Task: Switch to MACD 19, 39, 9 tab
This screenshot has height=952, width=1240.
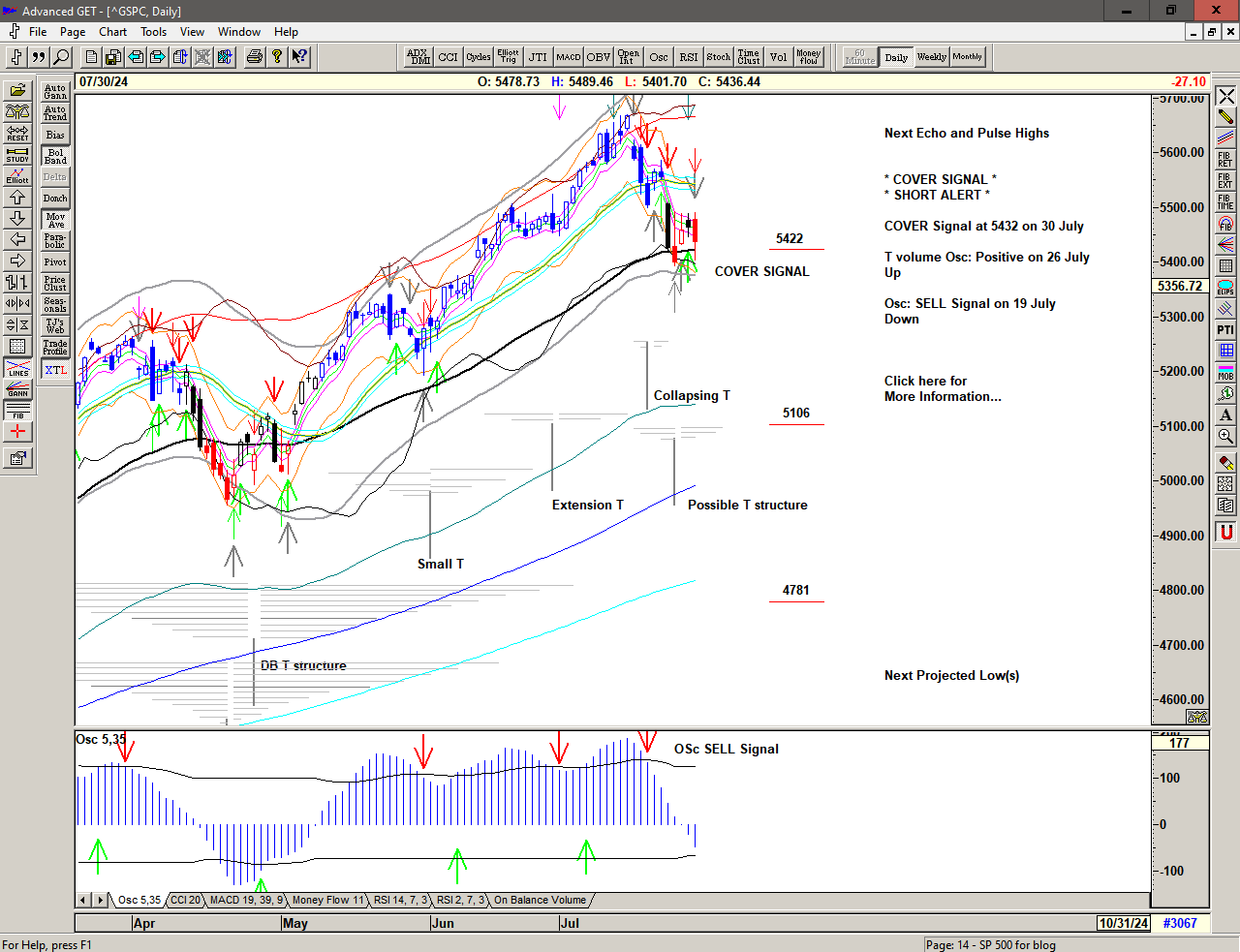Action: 246,900
